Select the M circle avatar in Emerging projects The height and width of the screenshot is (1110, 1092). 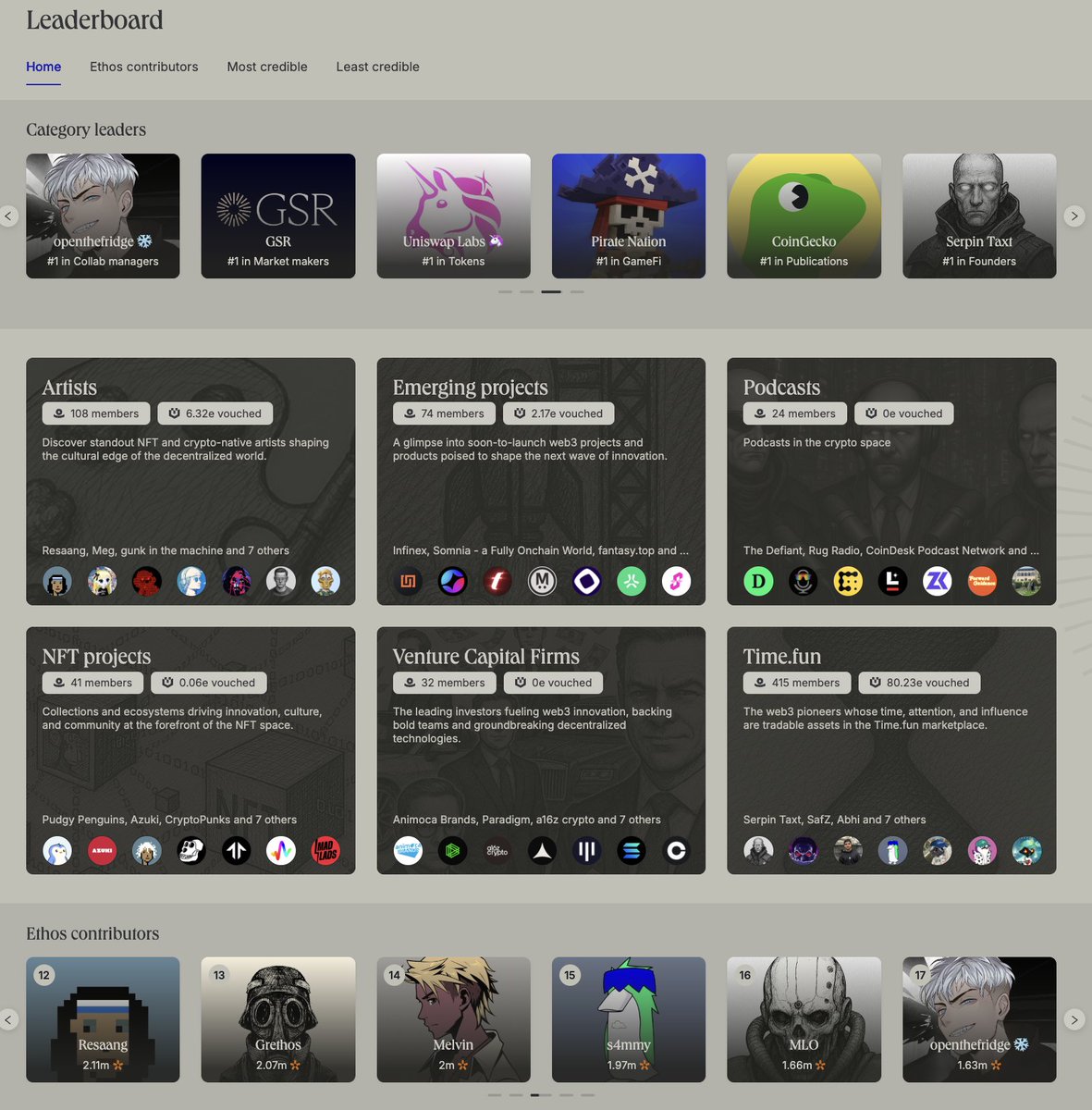542,581
